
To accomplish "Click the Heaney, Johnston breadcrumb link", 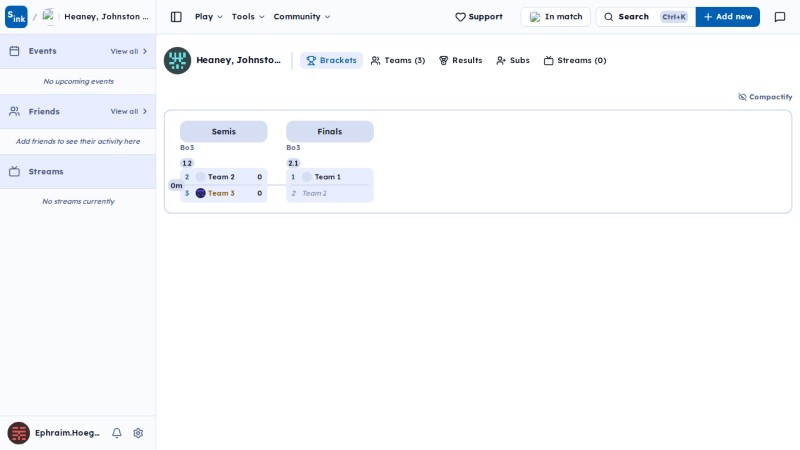I will (x=106, y=16).
